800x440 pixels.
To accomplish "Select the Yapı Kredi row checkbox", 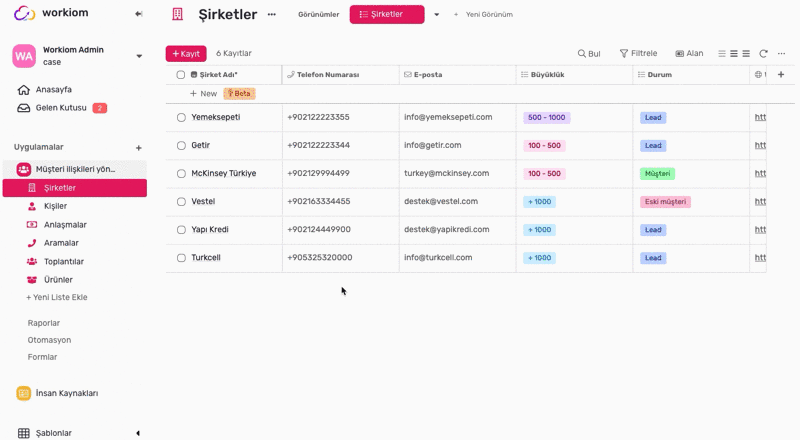I will point(181,230).
